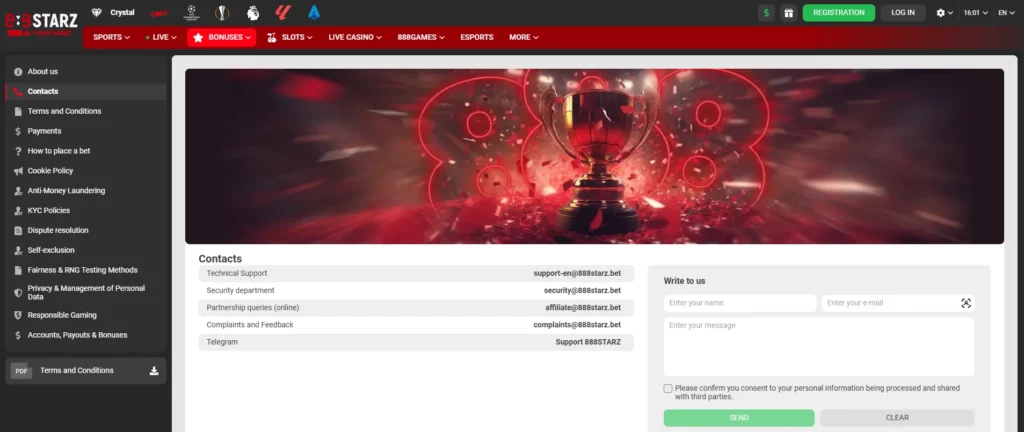
Task: Open the 16:01 time zone dropdown
Action: click(976, 12)
